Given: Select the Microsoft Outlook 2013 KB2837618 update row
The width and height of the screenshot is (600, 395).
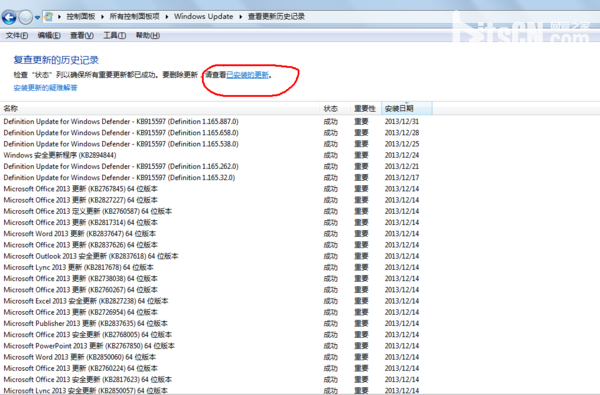Looking at the screenshot, I should pyautogui.click(x=211, y=256).
